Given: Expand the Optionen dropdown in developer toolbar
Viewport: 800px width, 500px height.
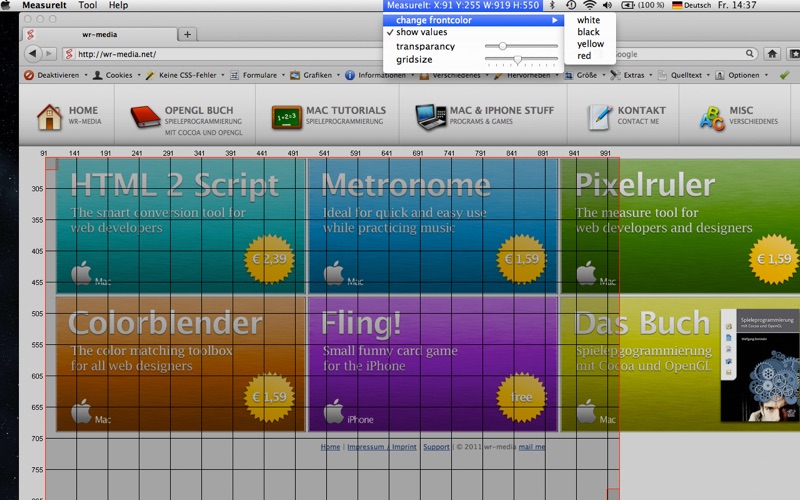Looking at the screenshot, I should click(x=742, y=75).
